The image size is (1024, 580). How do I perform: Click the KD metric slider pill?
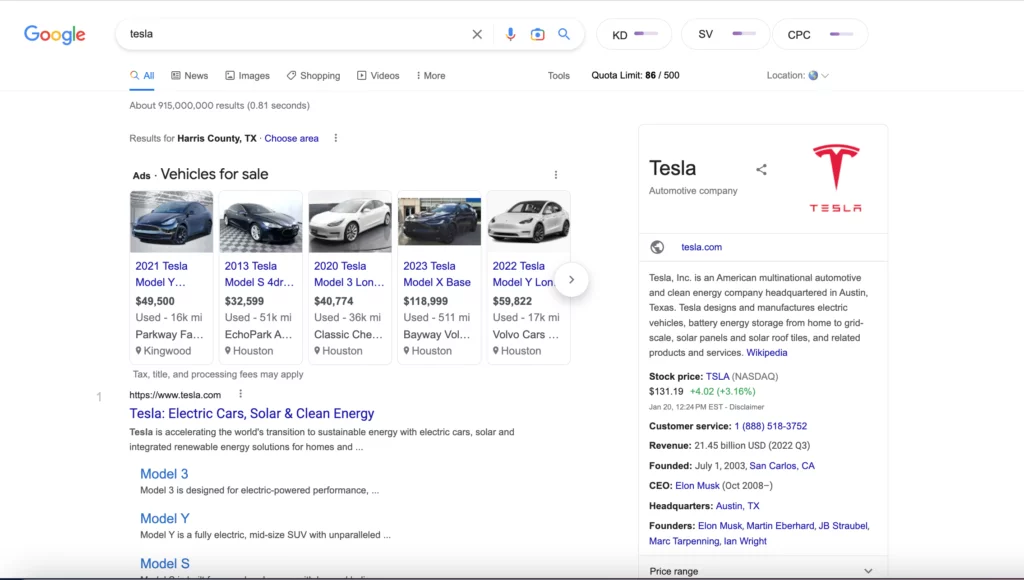pos(634,35)
